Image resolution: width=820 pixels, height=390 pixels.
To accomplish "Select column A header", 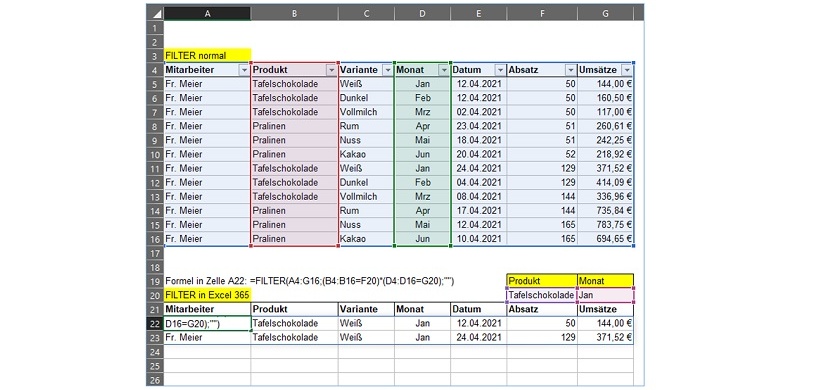I will pos(208,14).
